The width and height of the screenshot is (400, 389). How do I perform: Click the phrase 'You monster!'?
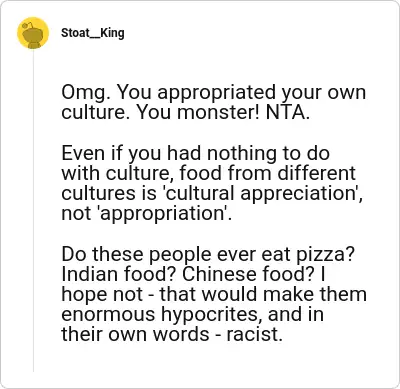(x=198, y=113)
